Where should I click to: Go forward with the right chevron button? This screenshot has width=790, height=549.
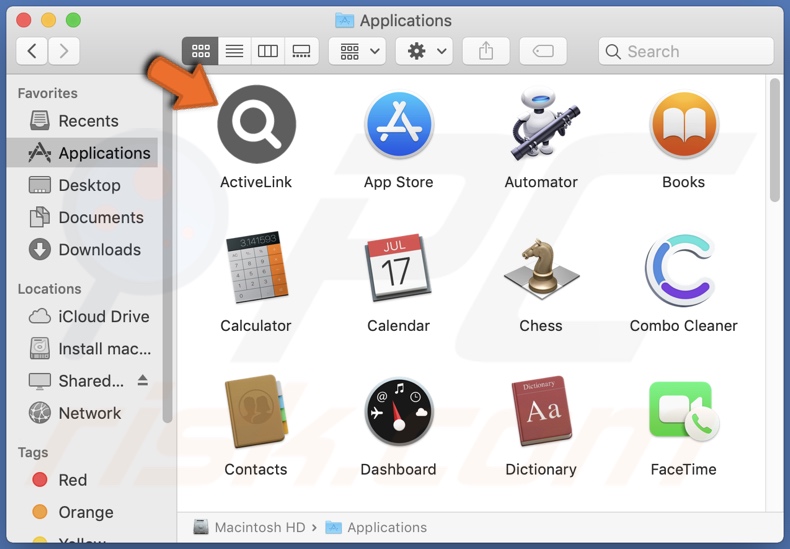(x=63, y=51)
